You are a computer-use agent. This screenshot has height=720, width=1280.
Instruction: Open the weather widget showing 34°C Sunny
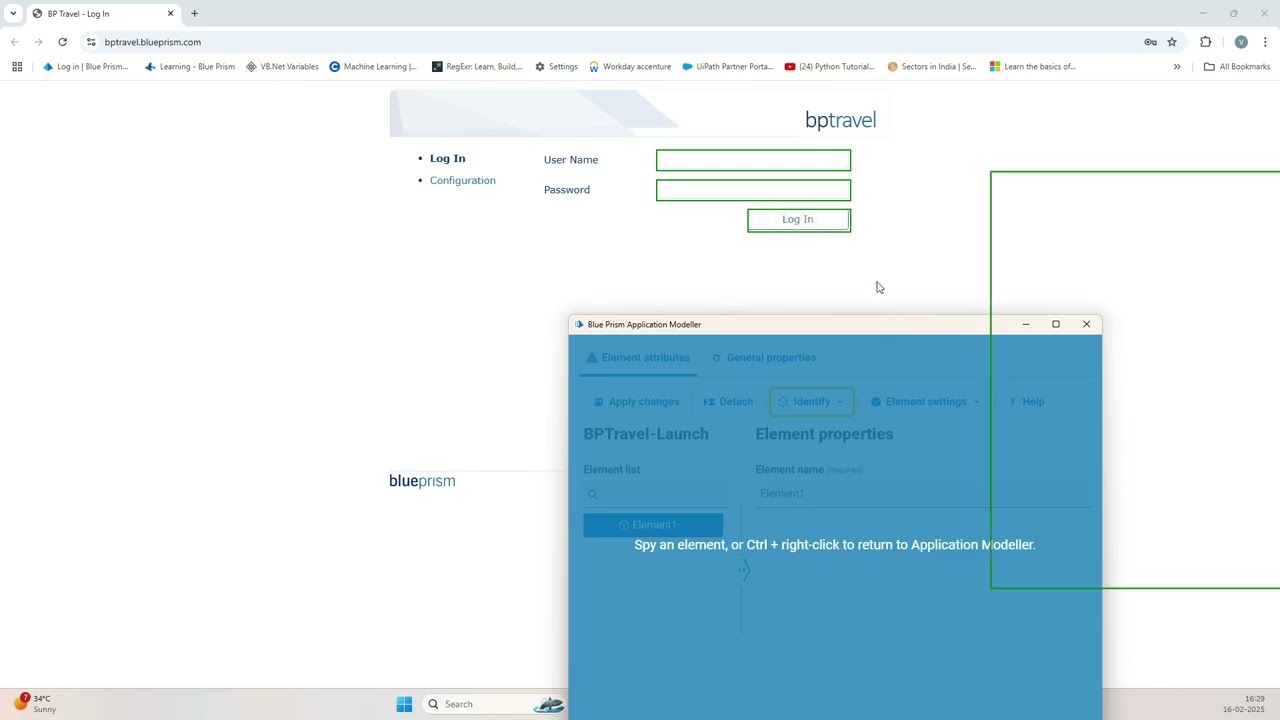click(35, 704)
